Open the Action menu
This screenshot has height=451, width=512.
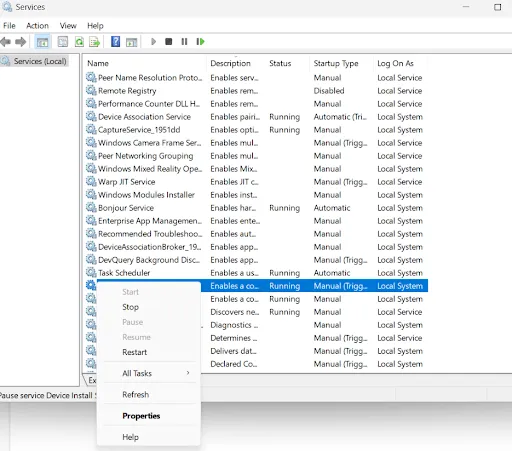[x=37, y=26]
